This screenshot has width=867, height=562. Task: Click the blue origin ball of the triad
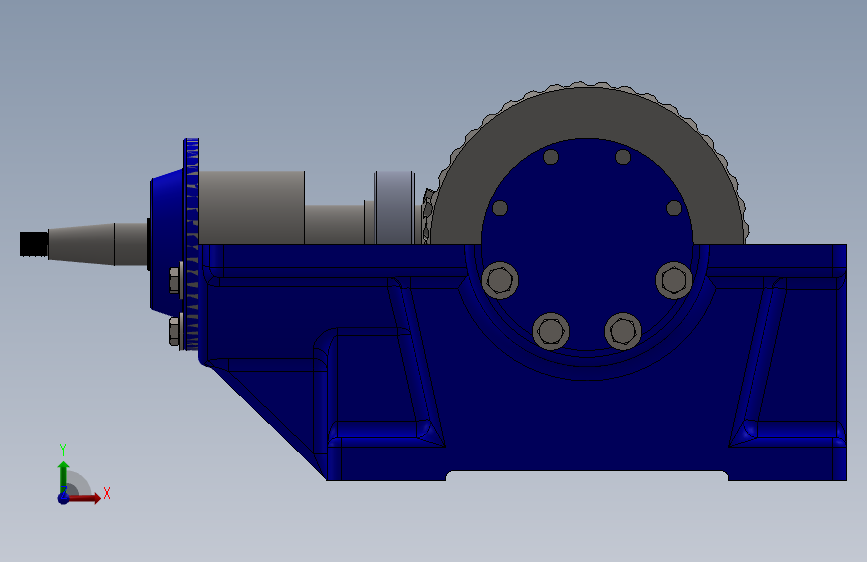(x=64, y=498)
